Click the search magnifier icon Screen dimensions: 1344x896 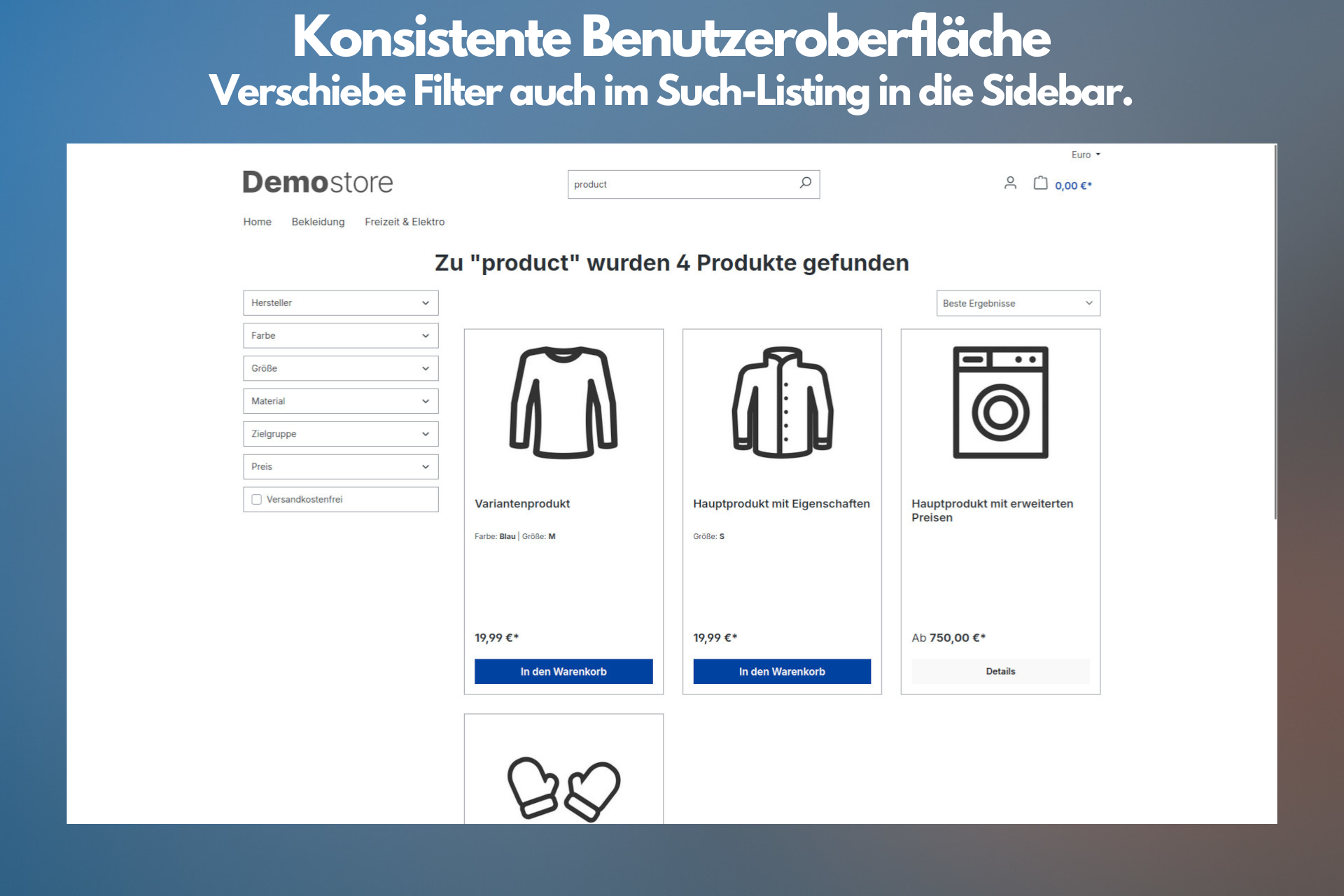pyautogui.click(x=805, y=183)
